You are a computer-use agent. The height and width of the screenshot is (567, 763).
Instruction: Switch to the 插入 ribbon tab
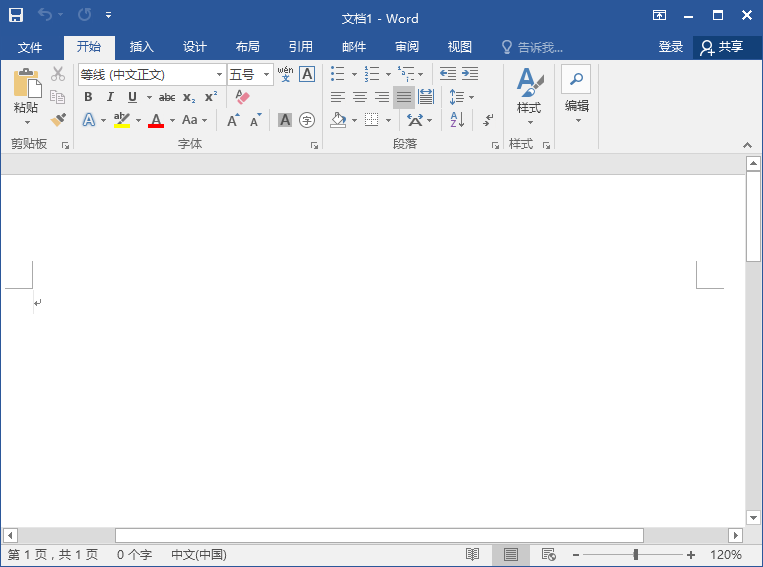coord(142,47)
